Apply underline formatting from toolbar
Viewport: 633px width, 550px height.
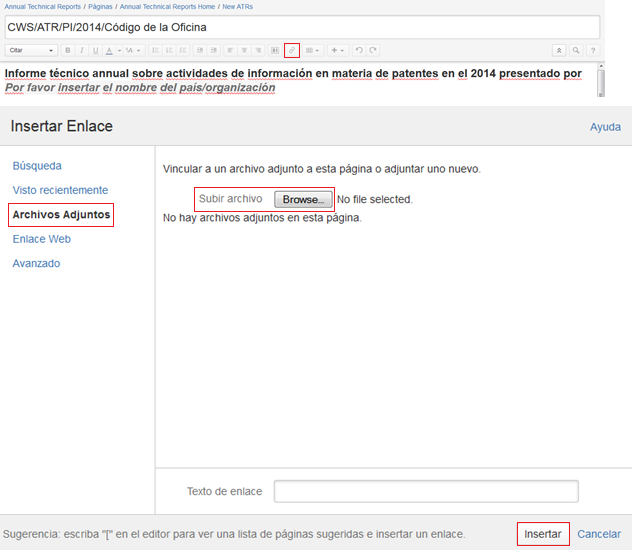95,50
